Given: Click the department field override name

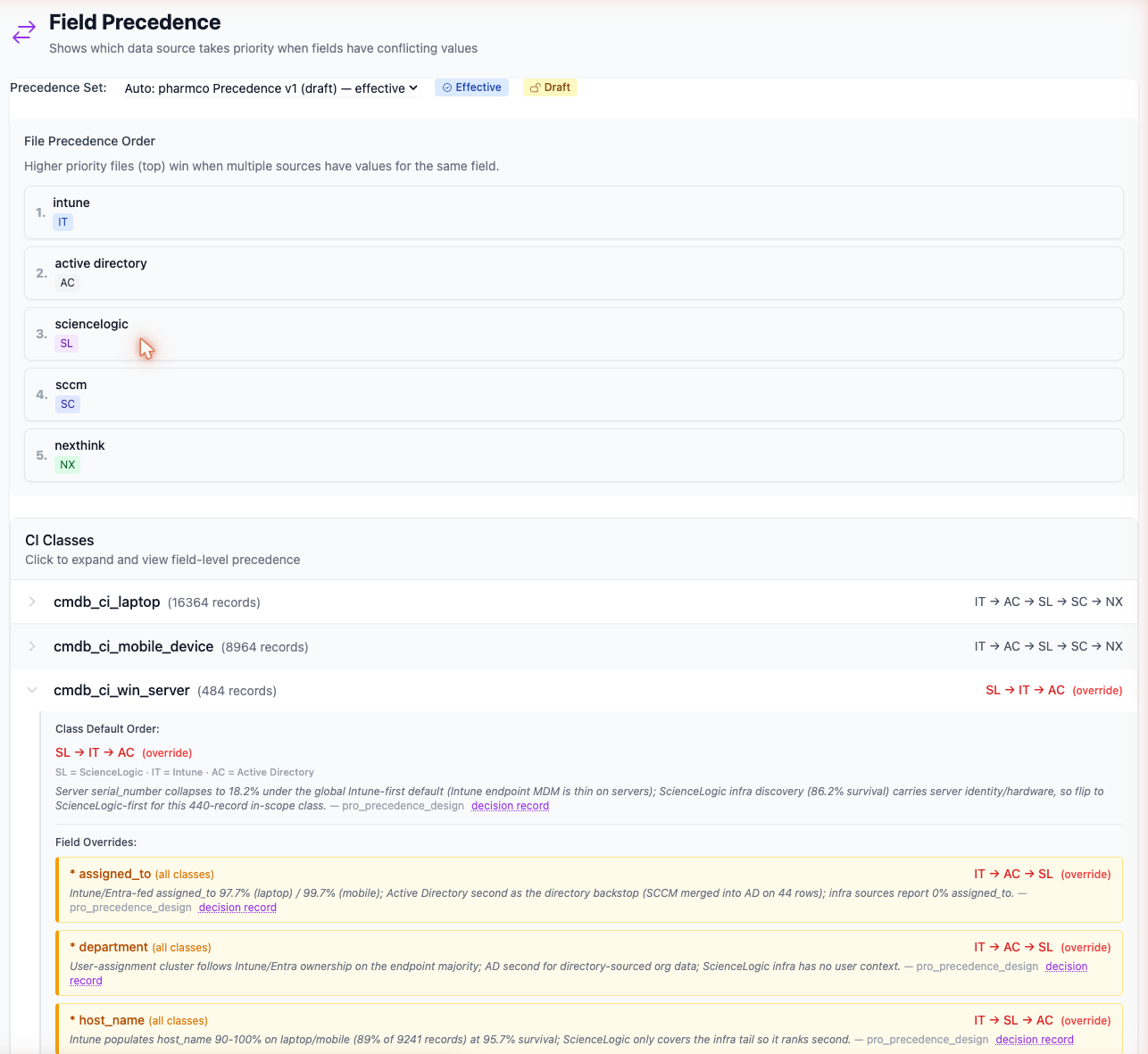Looking at the screenshot, I should (113, 947).
